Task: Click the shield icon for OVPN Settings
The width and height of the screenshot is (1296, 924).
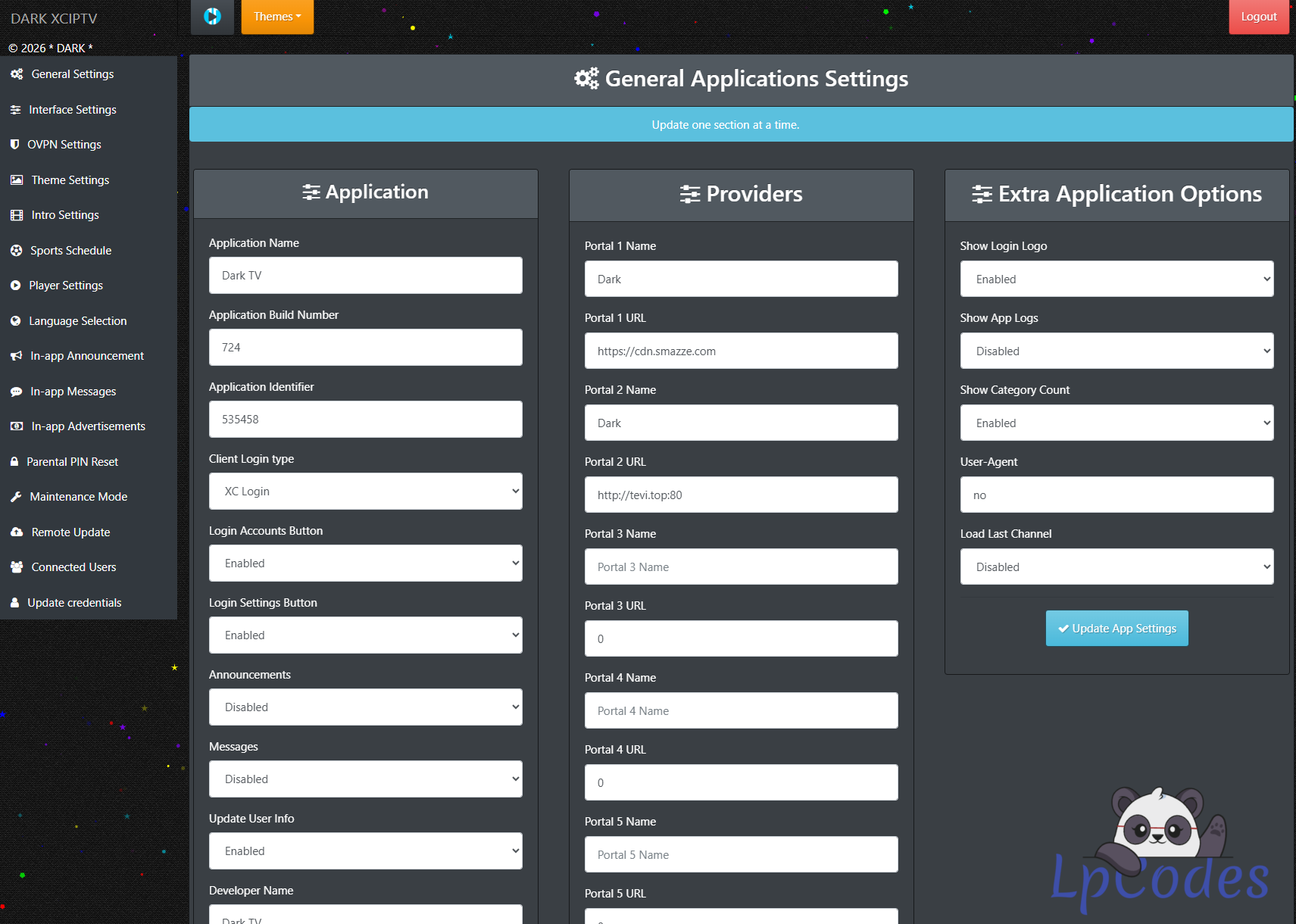Action: pos(14,145)
